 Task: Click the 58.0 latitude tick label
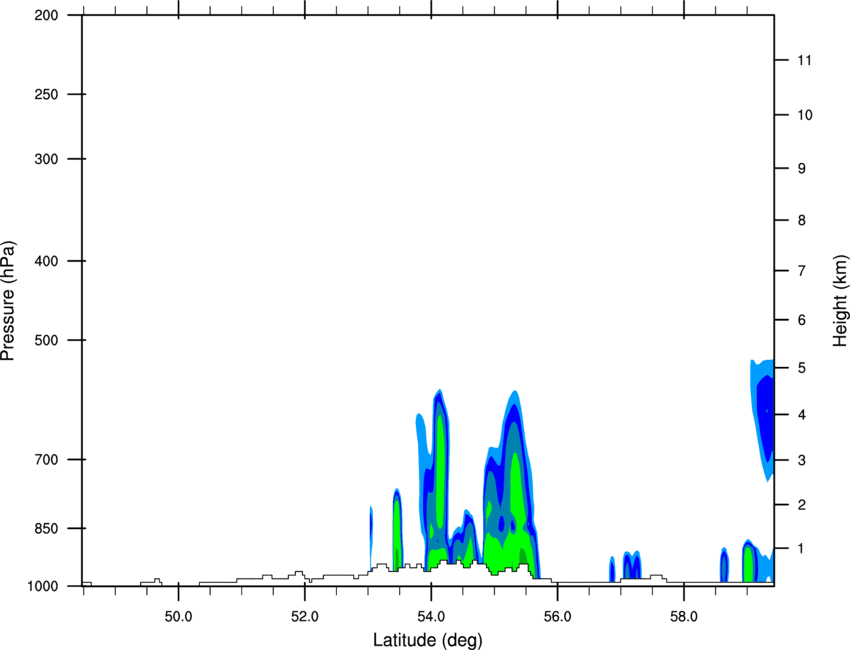tap(684, 617)
